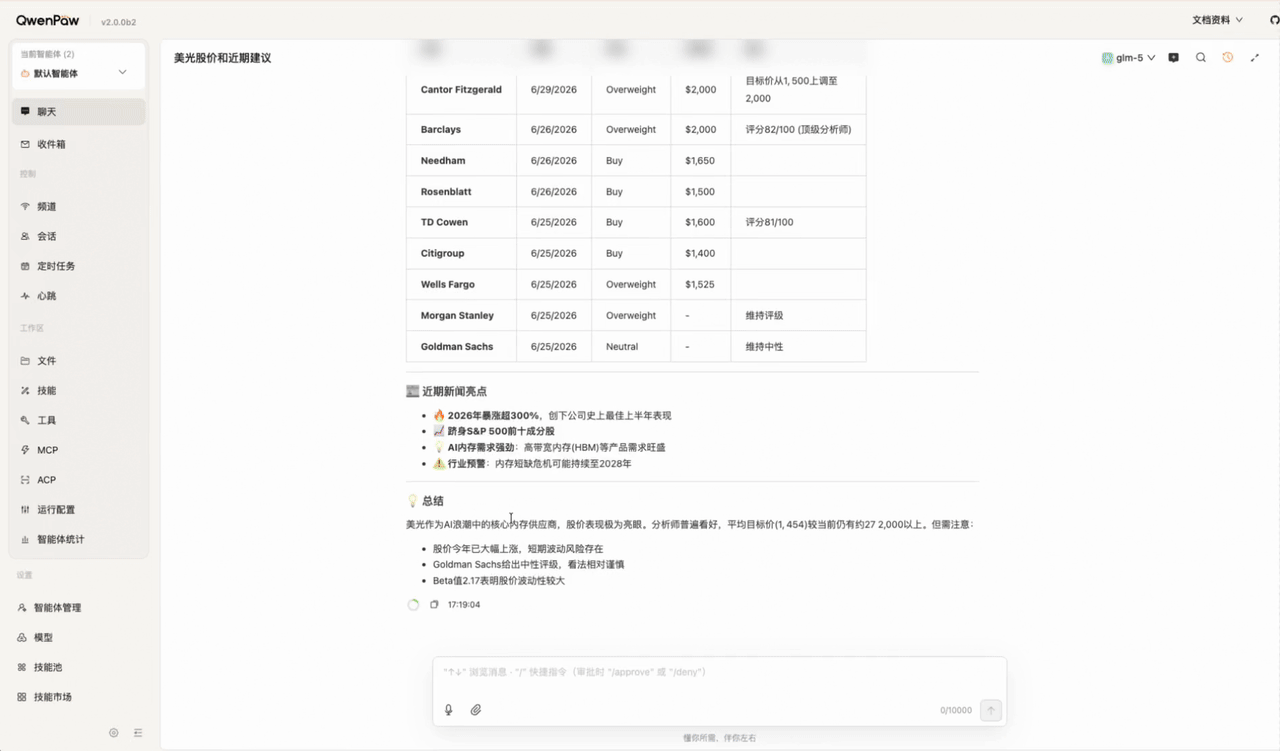Image resolution: width=1280 pixels, height=751 pixels.
Task: Click the Rosenblatt table cell
Action: pos(462,192)
